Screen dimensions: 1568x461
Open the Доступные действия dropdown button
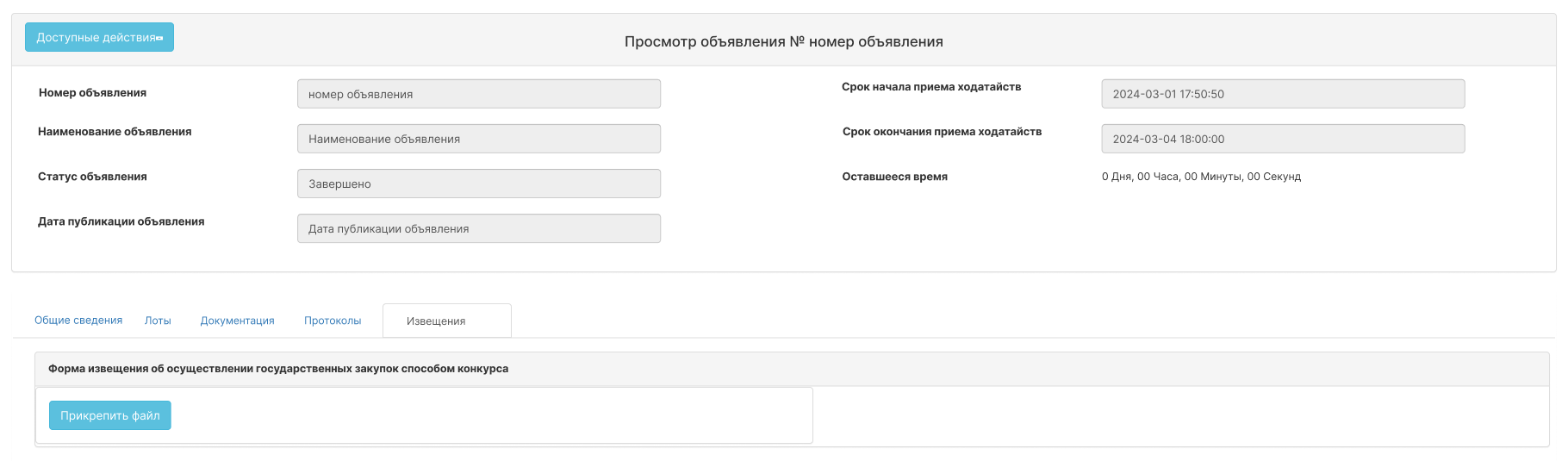click(99, 37)
